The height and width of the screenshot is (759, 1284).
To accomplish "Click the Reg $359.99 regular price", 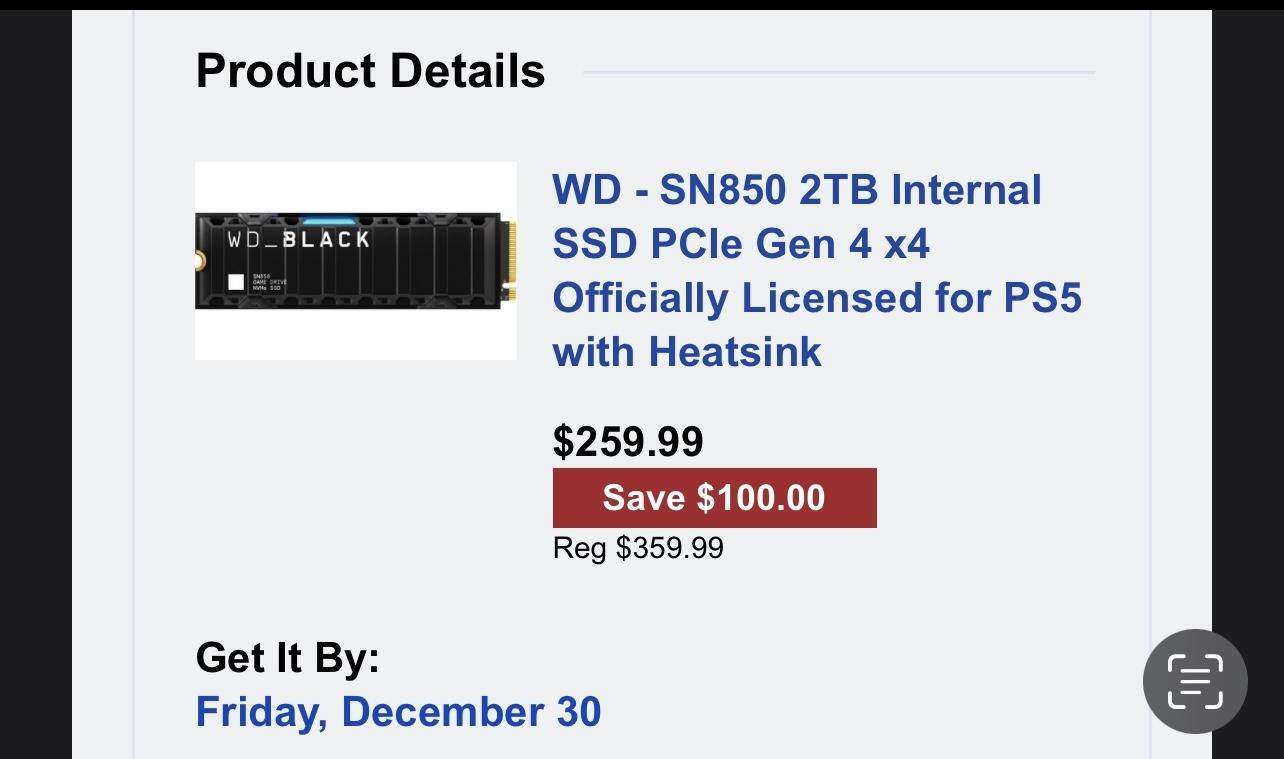I will click(x=638, y=548).
